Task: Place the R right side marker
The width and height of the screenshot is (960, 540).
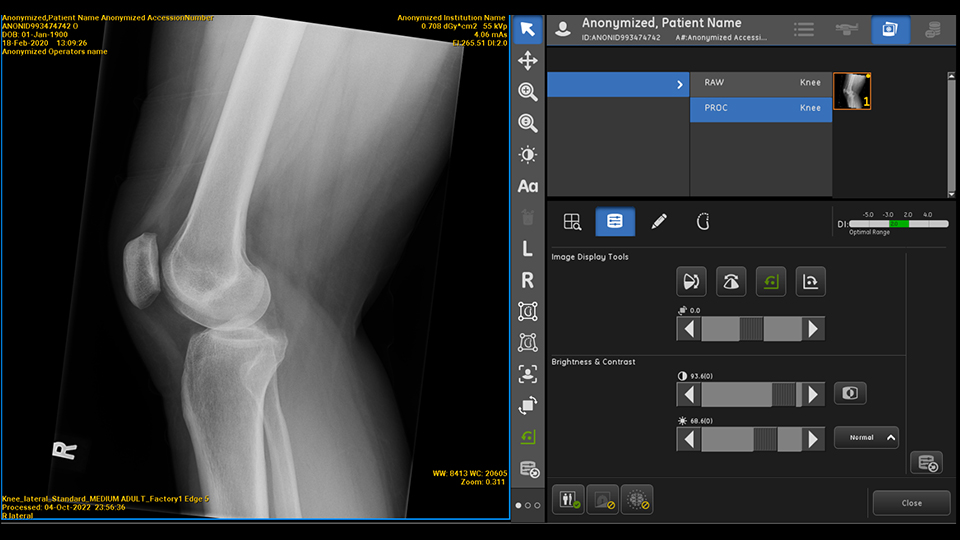Action: (528, 281)
